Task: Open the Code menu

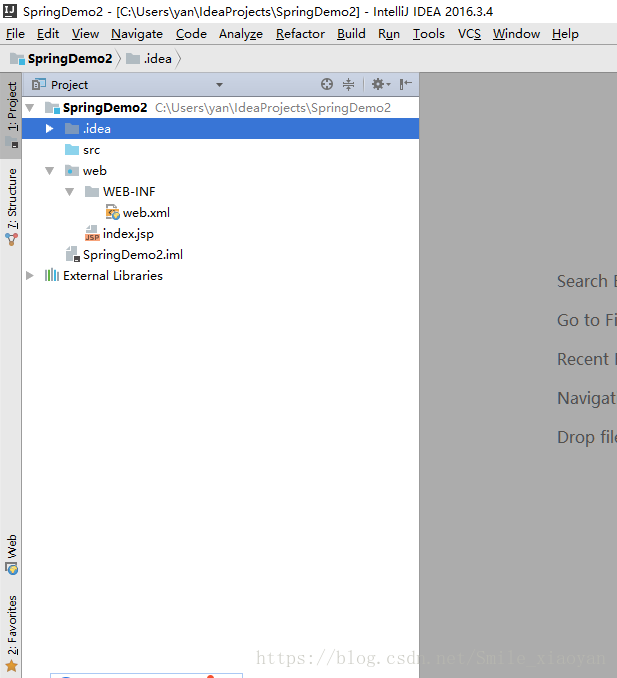Action: click(192, 34)
